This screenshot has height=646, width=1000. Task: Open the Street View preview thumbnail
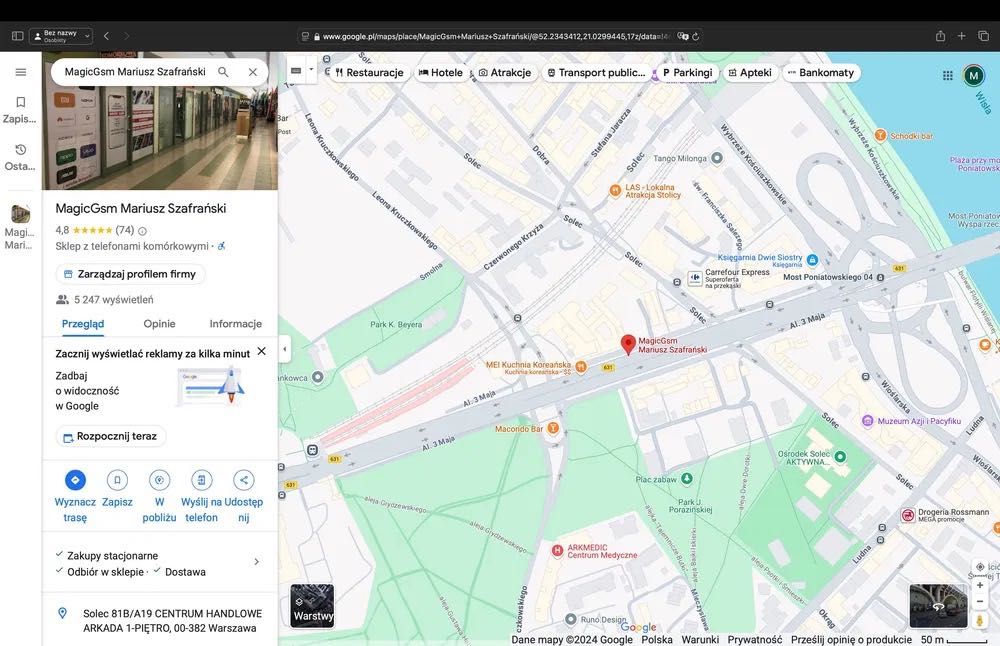938,605
